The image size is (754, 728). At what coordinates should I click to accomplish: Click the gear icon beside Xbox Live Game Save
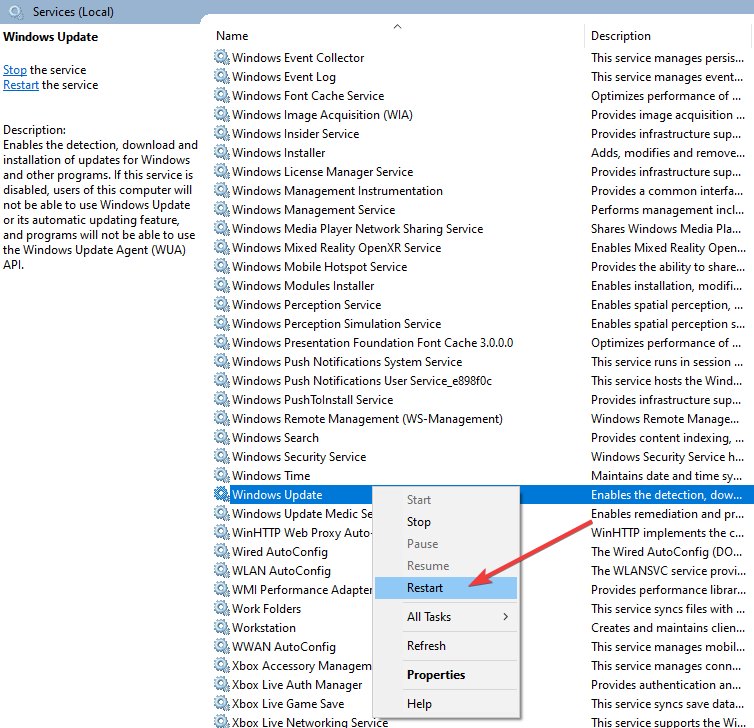pos(221,703)
